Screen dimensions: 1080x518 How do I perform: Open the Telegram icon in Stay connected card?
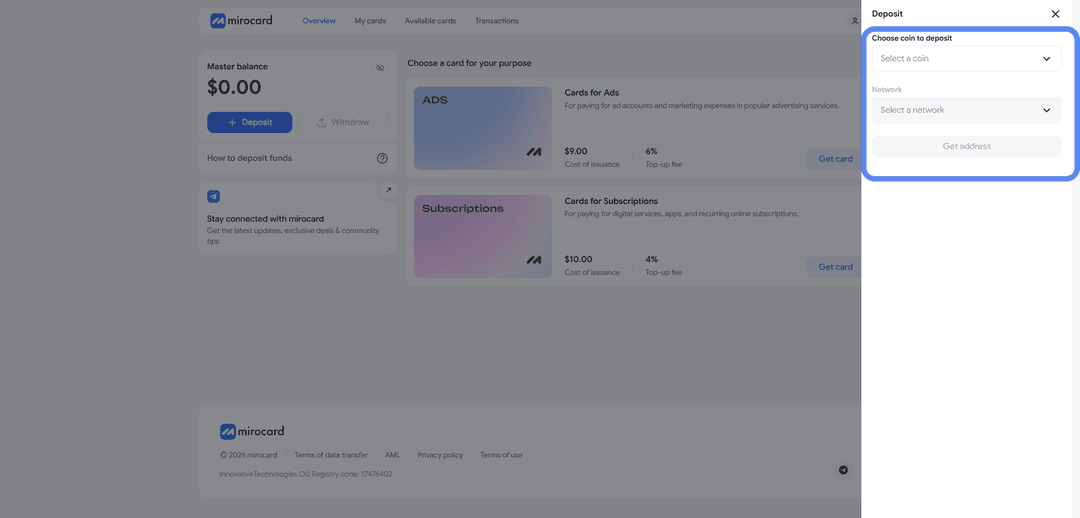point(214,196)
